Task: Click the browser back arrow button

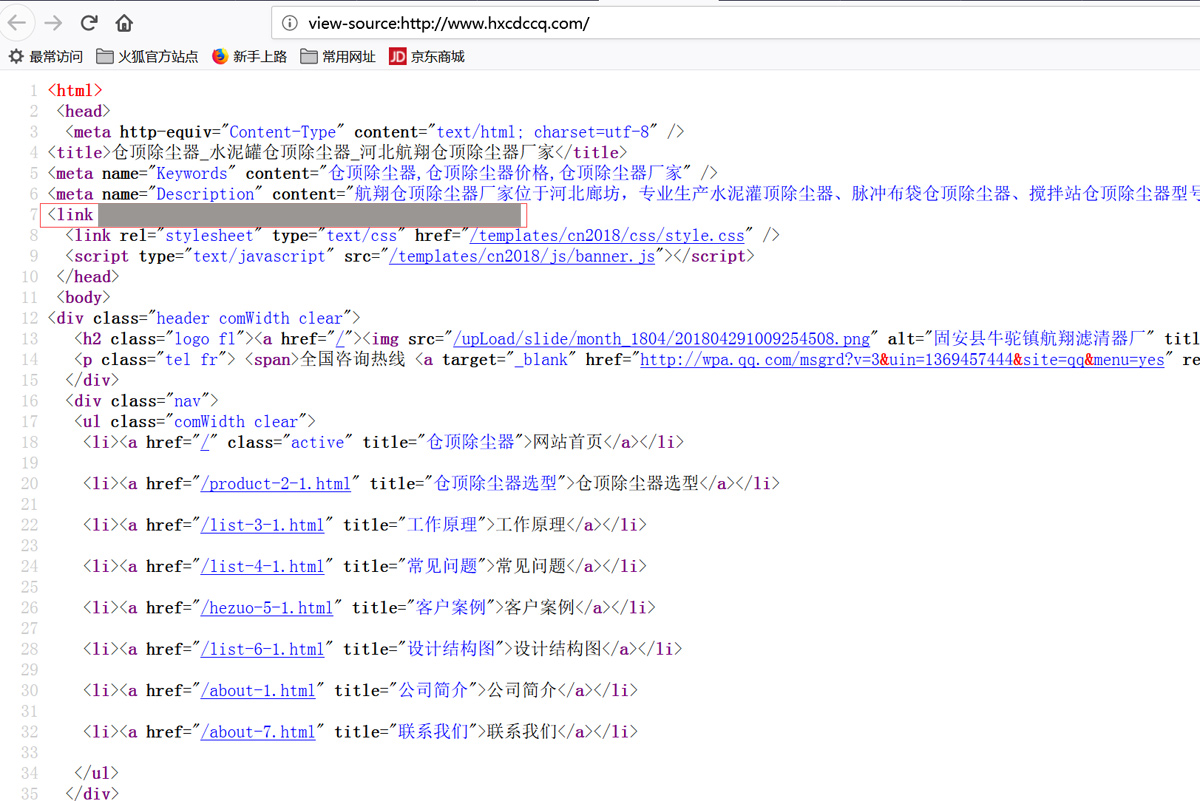Action: pyautogui.click(x=19, y=22)
